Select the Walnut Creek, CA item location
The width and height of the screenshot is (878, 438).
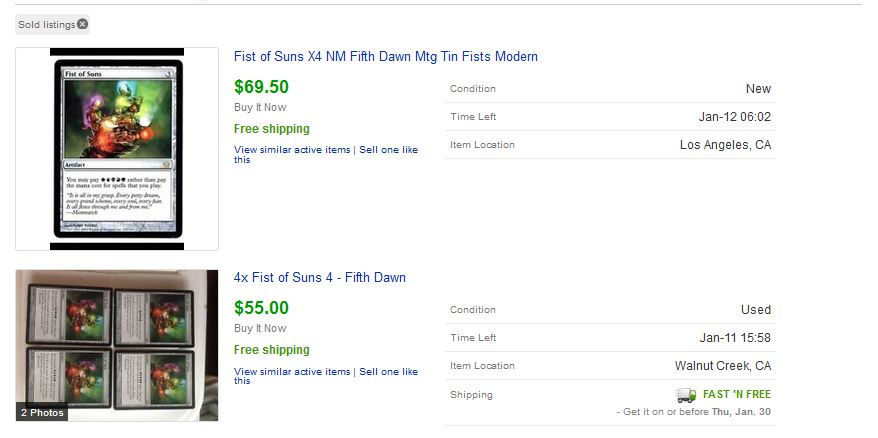[x=722, y=366]
